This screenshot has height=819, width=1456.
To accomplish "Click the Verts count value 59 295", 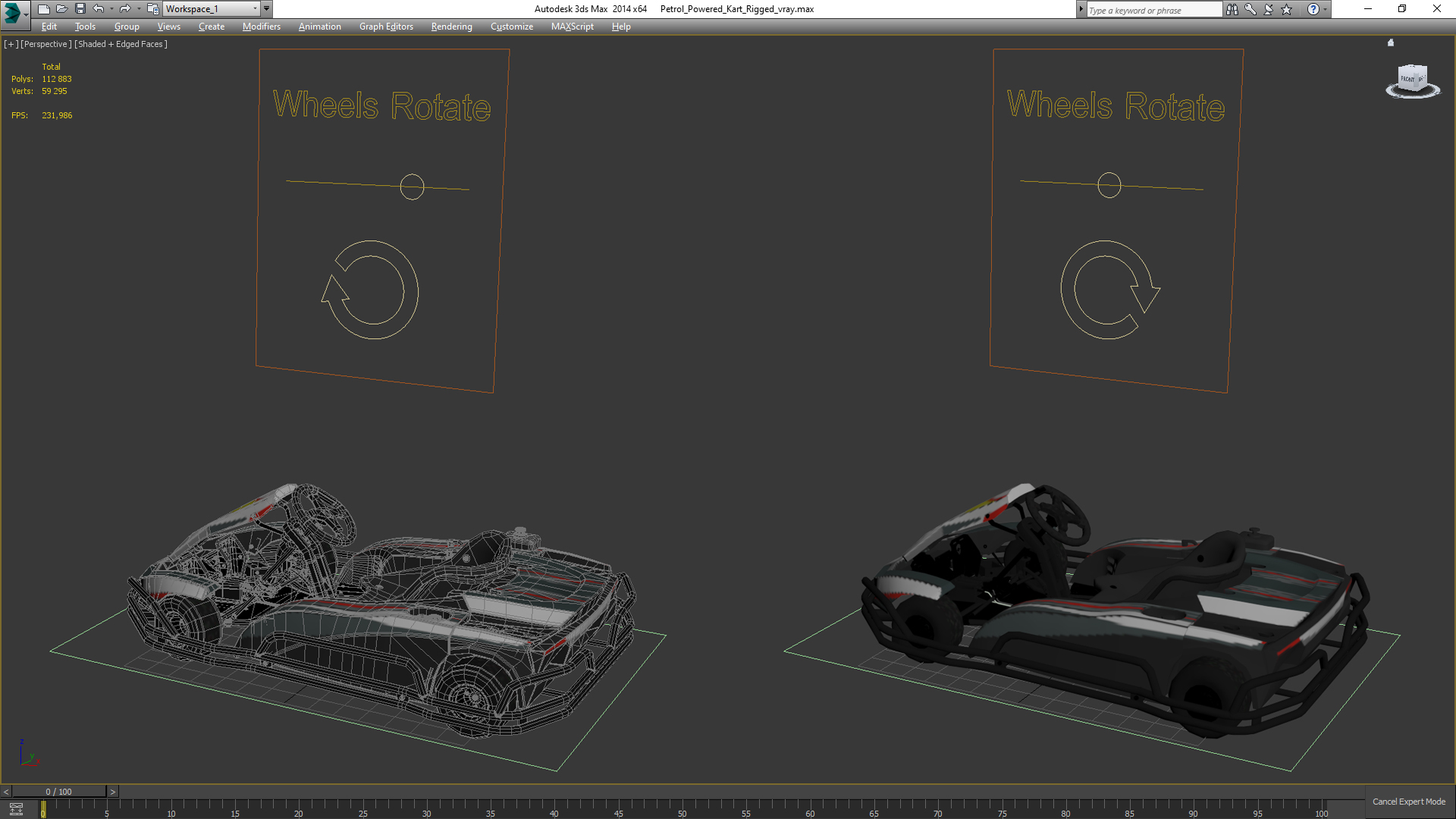I will click(55, 91).
